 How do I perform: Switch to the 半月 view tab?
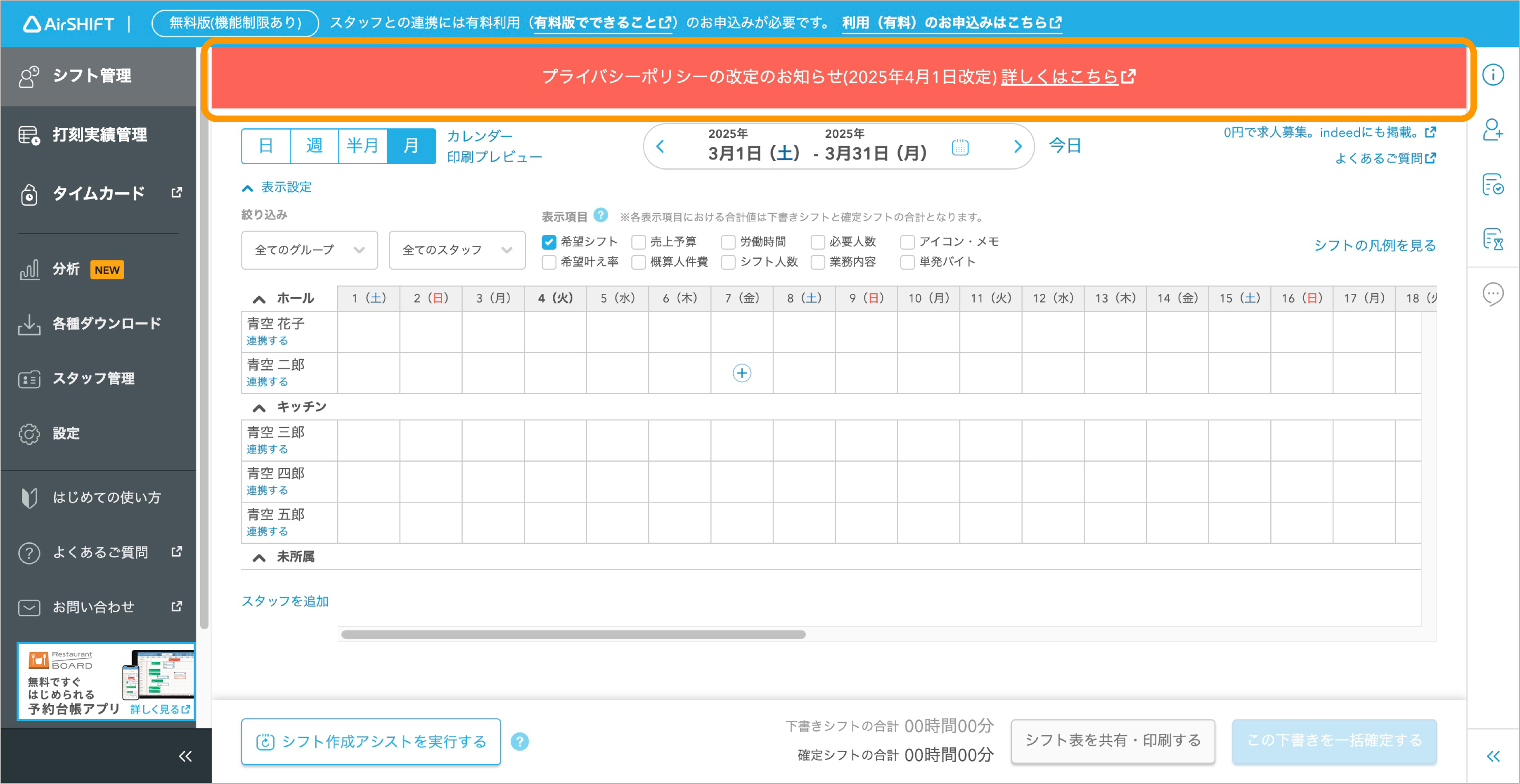pos(363,146)
